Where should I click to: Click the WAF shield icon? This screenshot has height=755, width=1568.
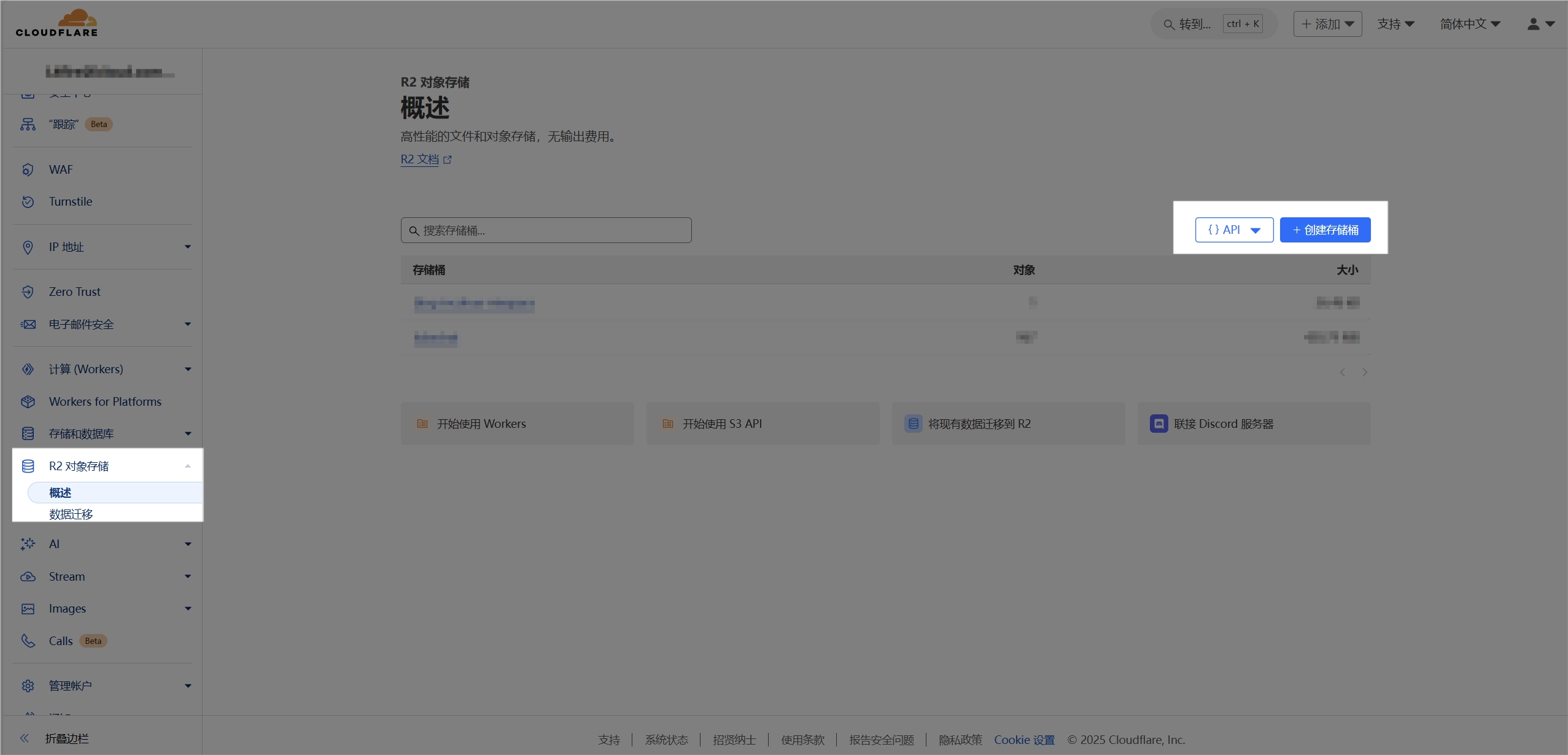[x=28, y=169]
